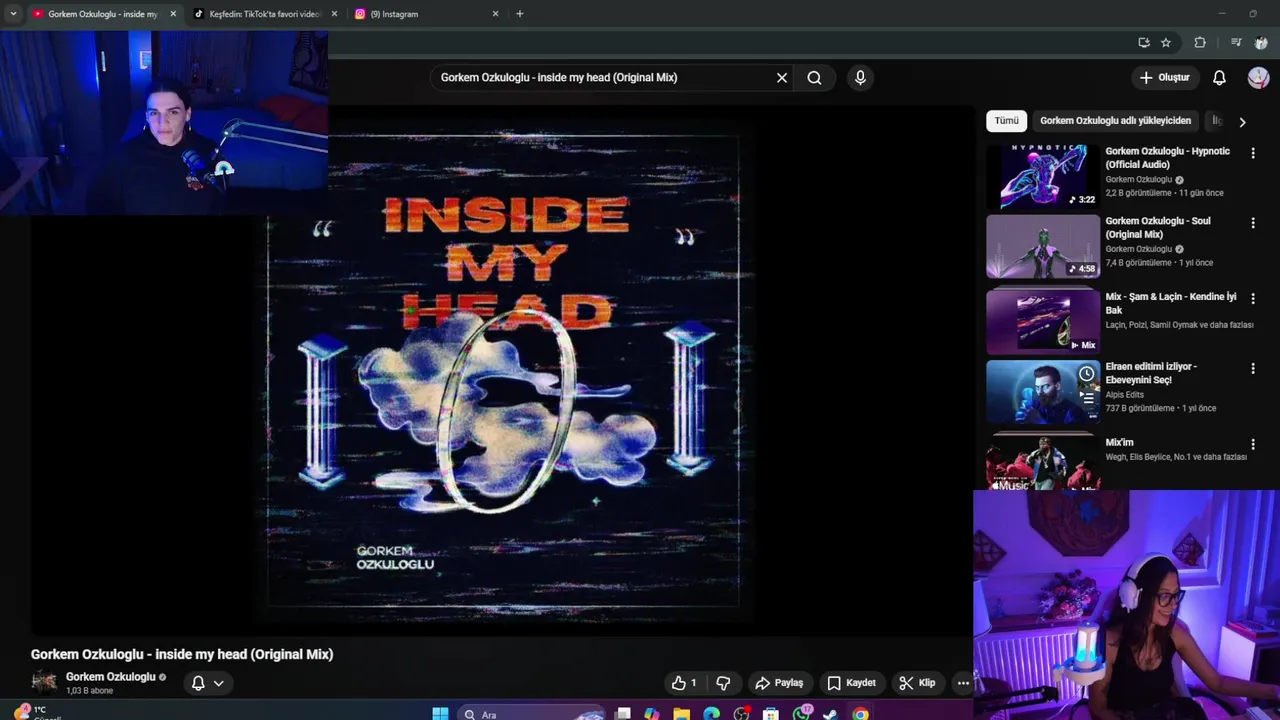Open the YouTube account avatar menu
The image size is (1280, 720).
pyautogui.click(x=1258, y=78)
